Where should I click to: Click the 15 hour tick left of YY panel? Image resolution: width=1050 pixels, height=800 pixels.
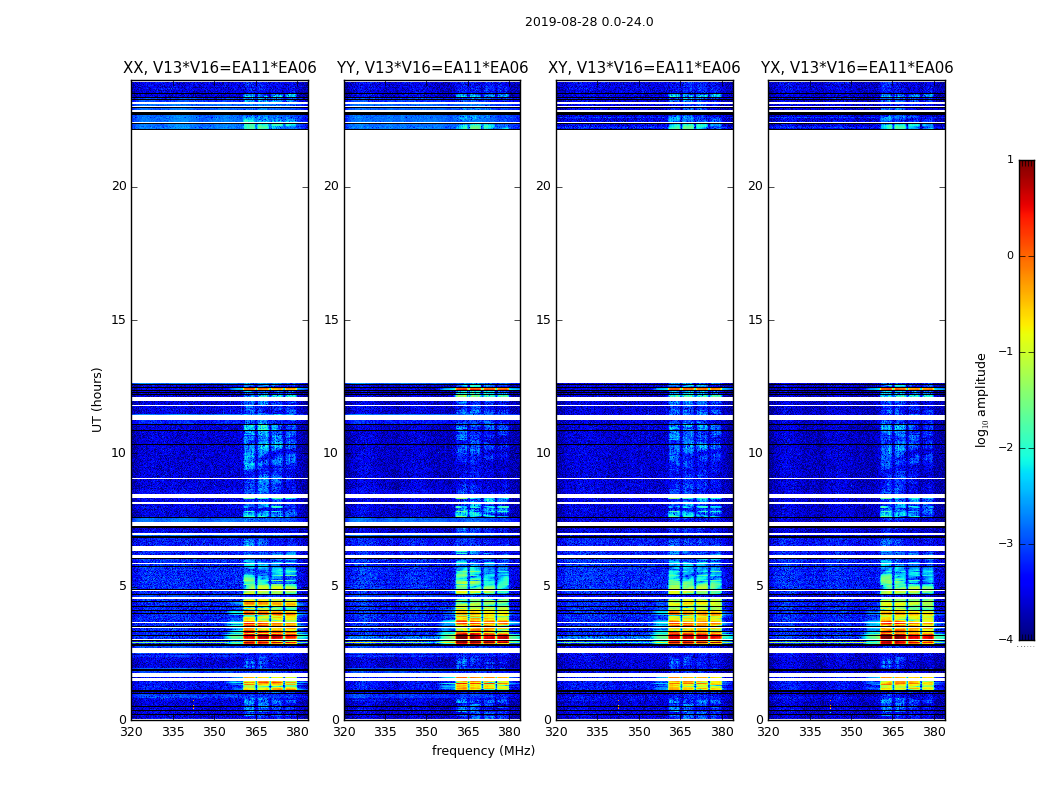(330, 320)
